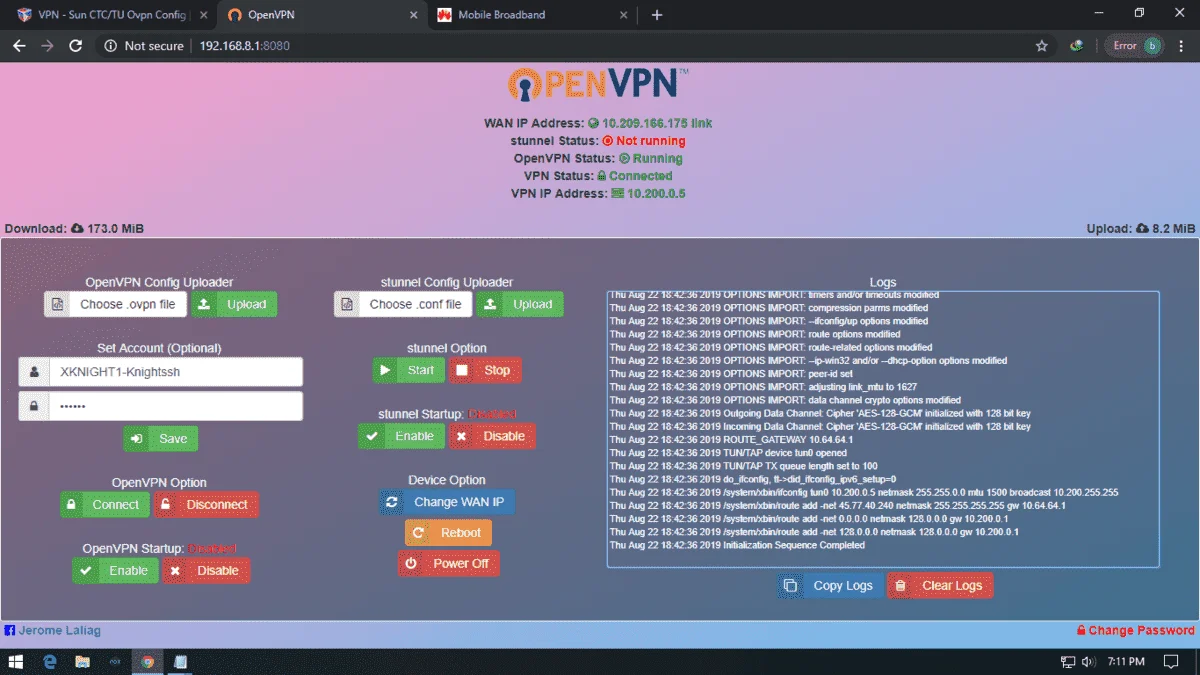Copy the logs to clipboard
Screen dimensions: 1200x675
830,586
